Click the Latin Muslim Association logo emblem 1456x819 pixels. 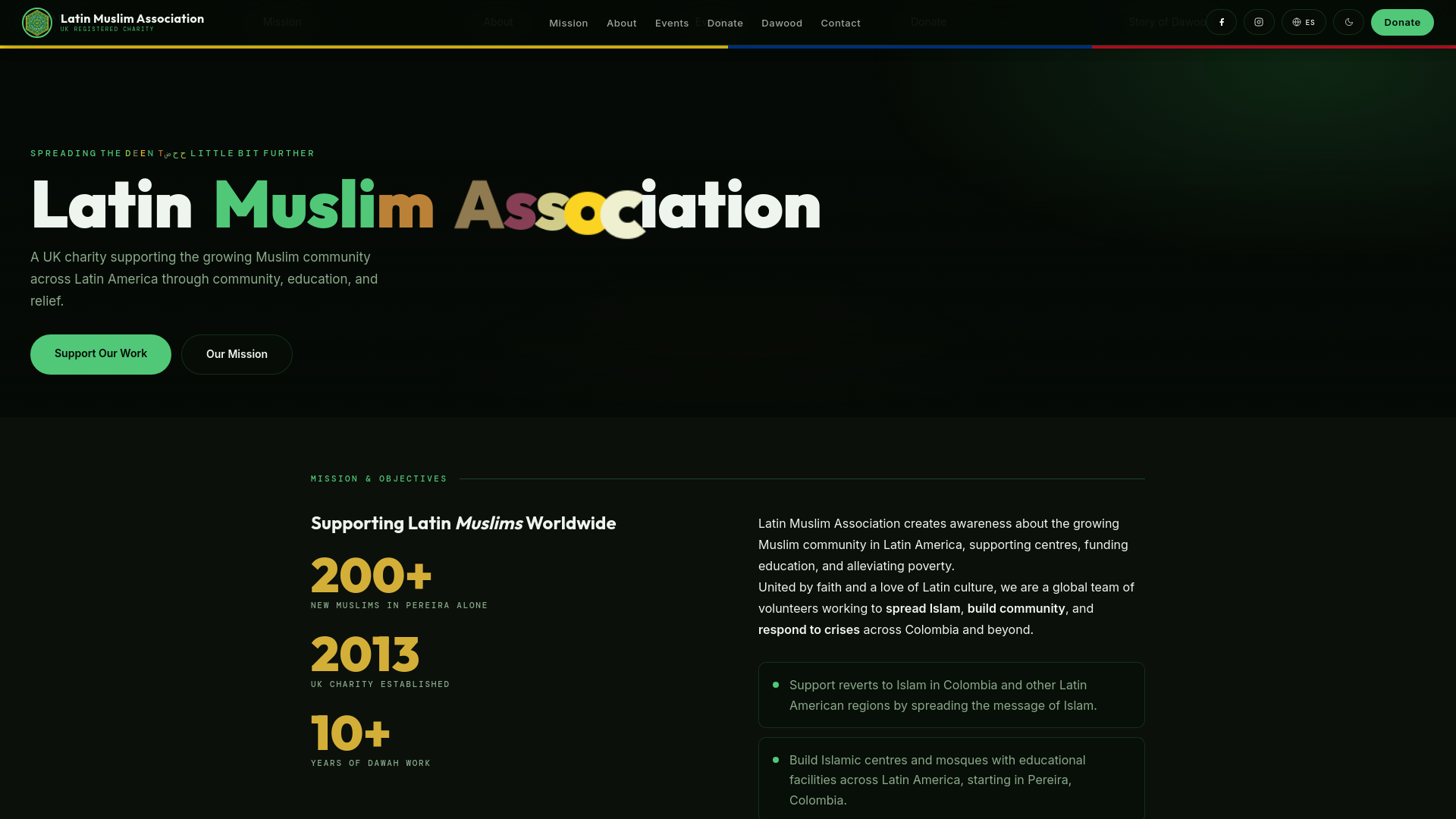[36, 23]
